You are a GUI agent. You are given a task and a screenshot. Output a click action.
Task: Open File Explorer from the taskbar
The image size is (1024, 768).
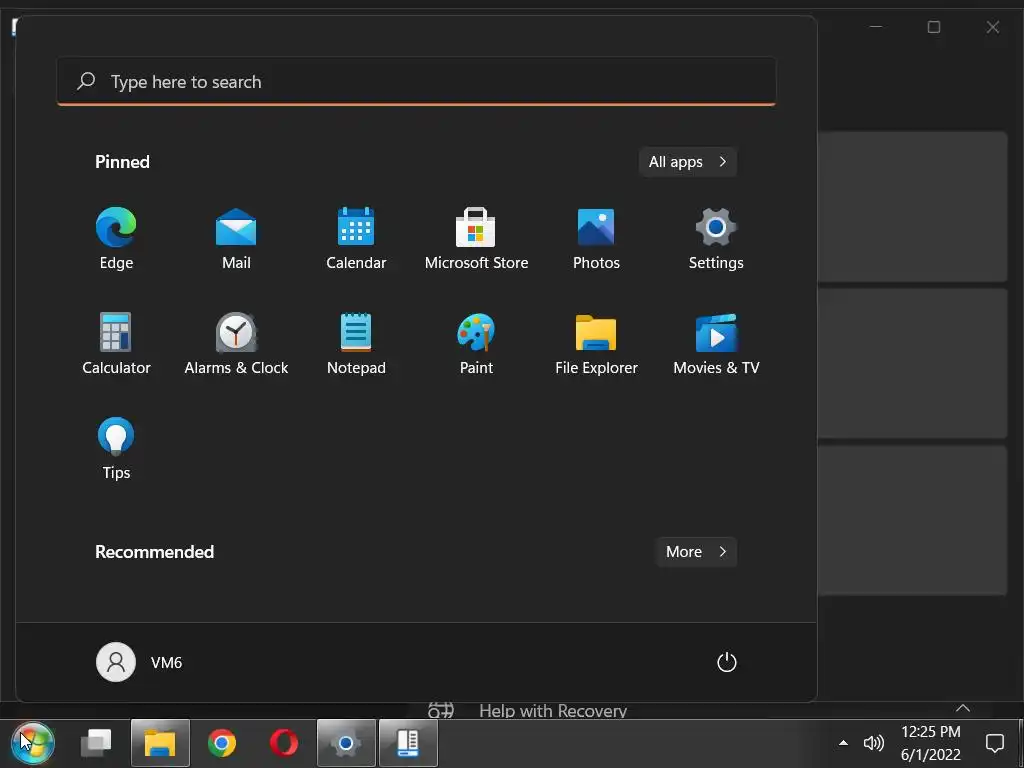coord(160,743)
